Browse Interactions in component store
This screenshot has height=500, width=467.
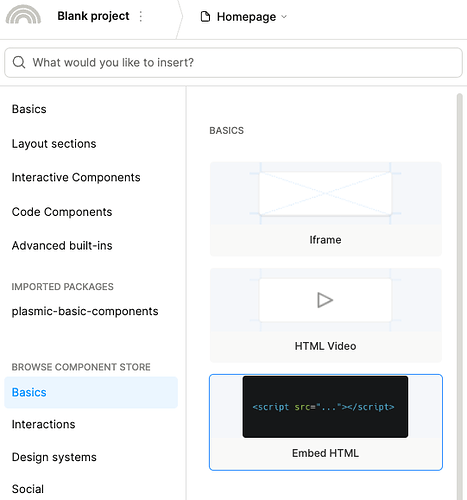point(44,424)
